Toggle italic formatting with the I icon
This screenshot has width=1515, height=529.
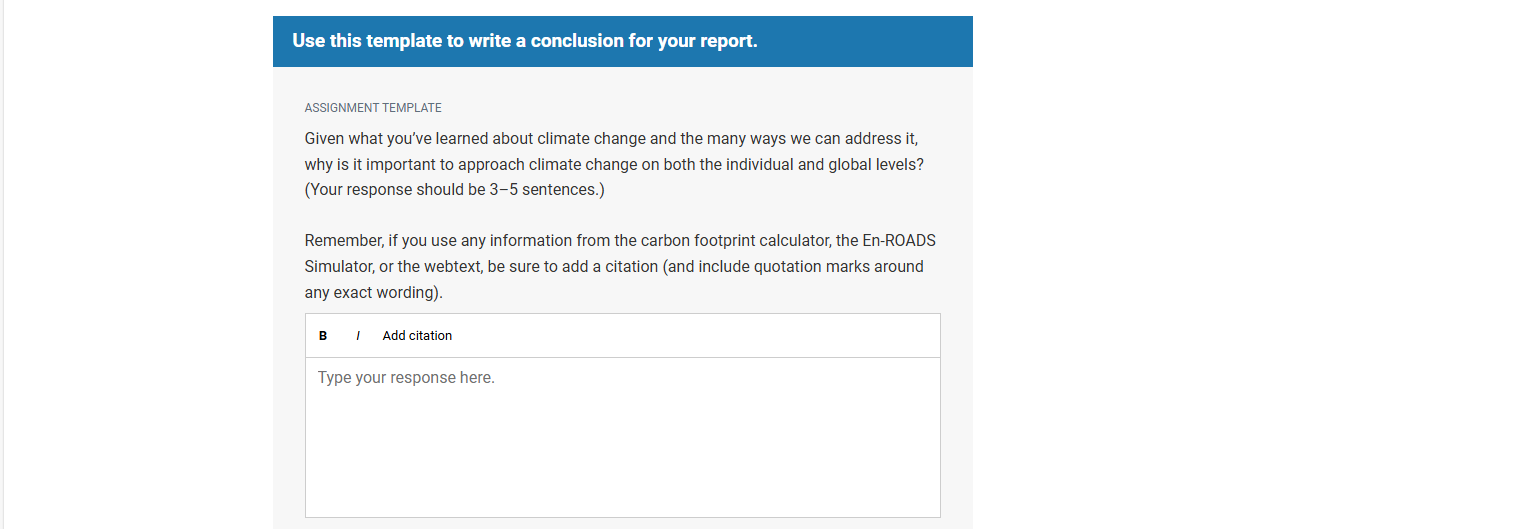pyautogui.click(x=358, y=336)
